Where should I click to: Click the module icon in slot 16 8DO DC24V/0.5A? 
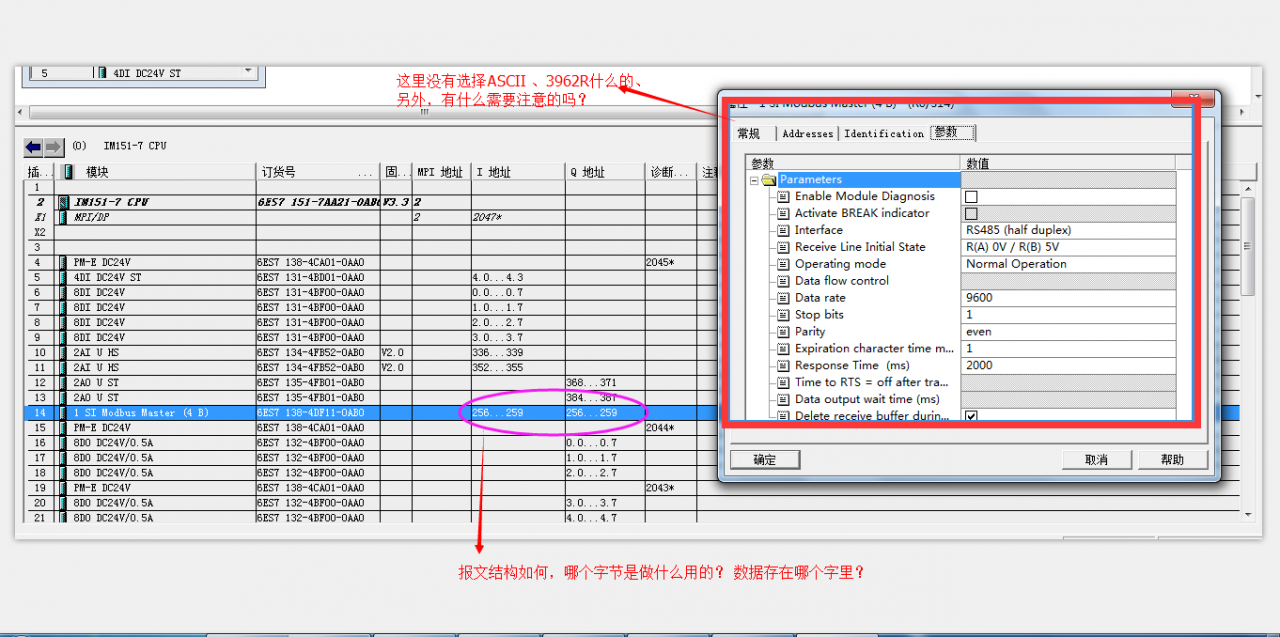click(x=63, y=442)
